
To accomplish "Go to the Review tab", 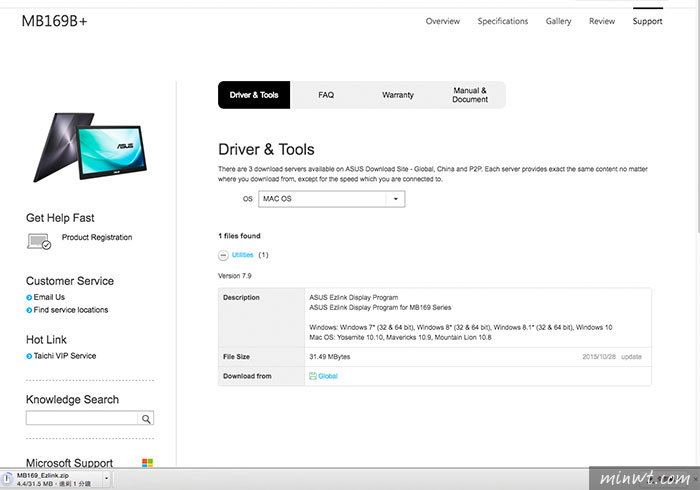I will tap(602, 21).
